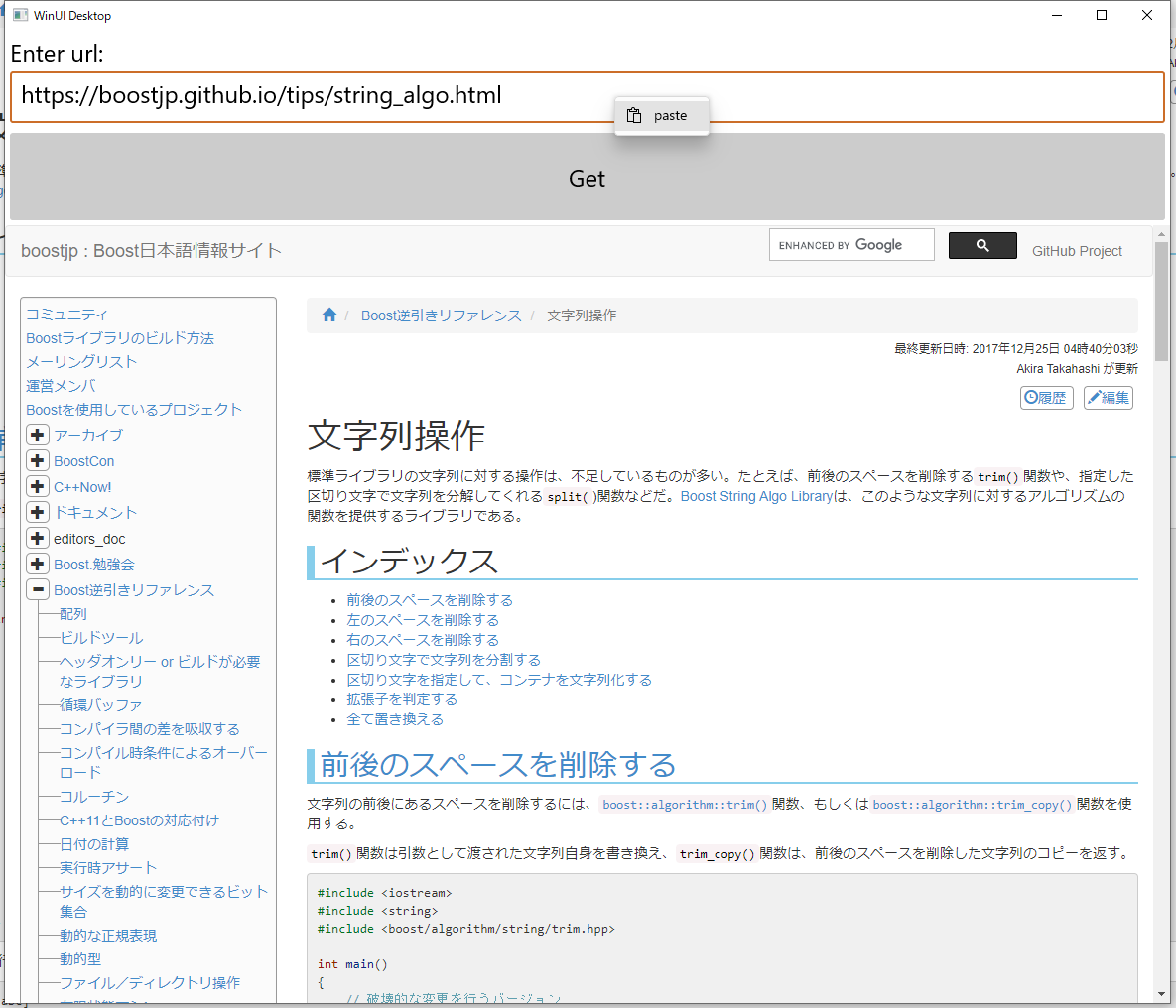Open Boostライブラリのビルド方法 sidebar link
Screen dimensions: 1176x1008
pyautogui.click(x=120, y=338)
